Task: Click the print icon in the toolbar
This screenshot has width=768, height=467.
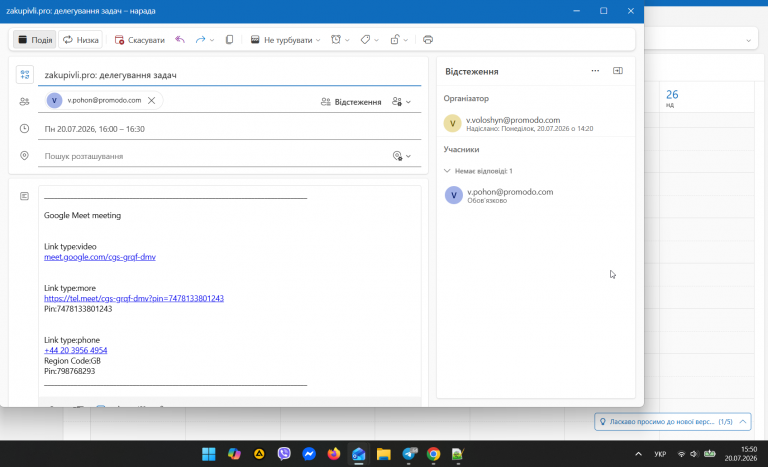Action: click(x=428, y=40)
